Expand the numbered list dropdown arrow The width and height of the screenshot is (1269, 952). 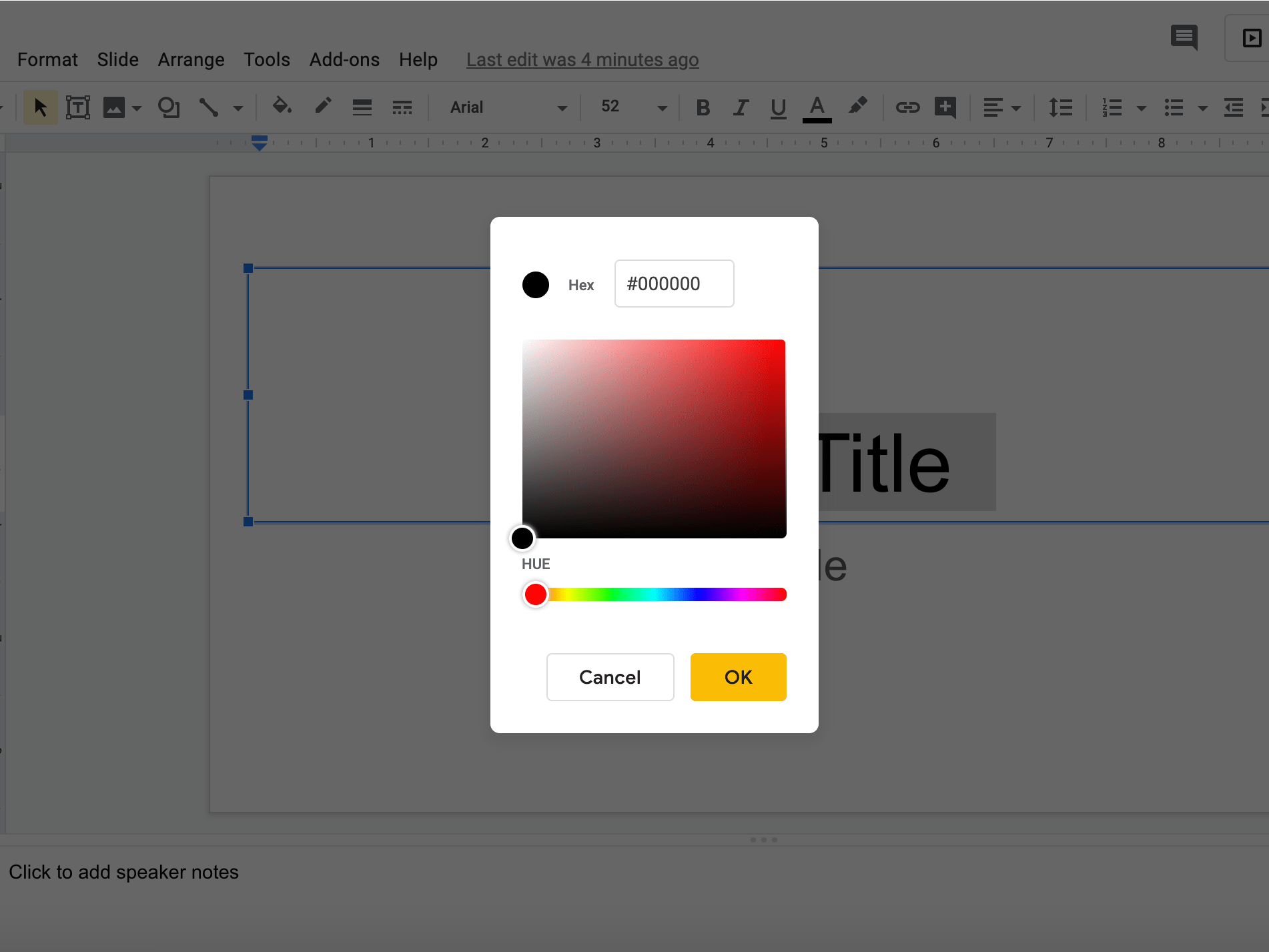coord(1142,108)
